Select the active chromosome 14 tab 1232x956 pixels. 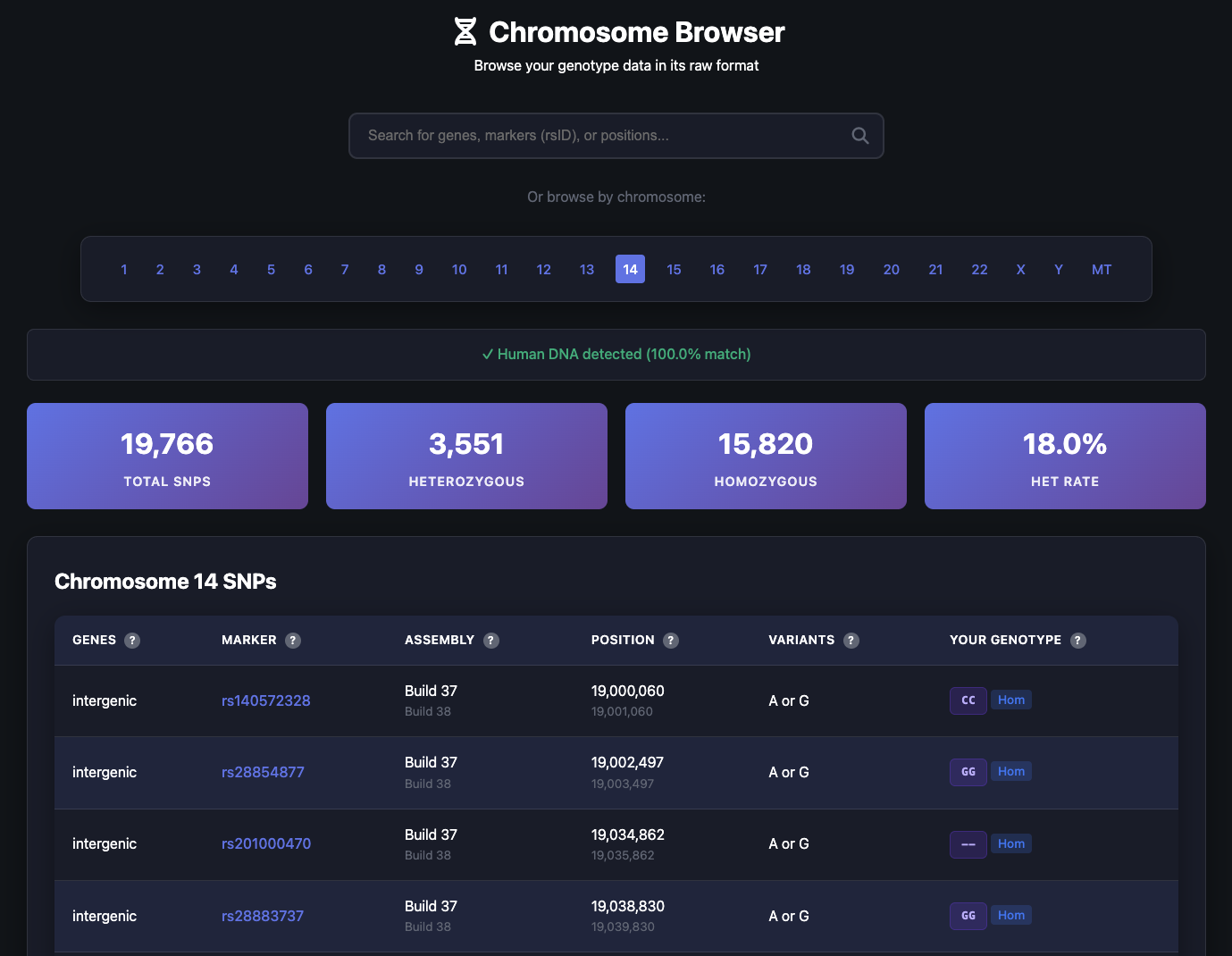pos(630,269)
